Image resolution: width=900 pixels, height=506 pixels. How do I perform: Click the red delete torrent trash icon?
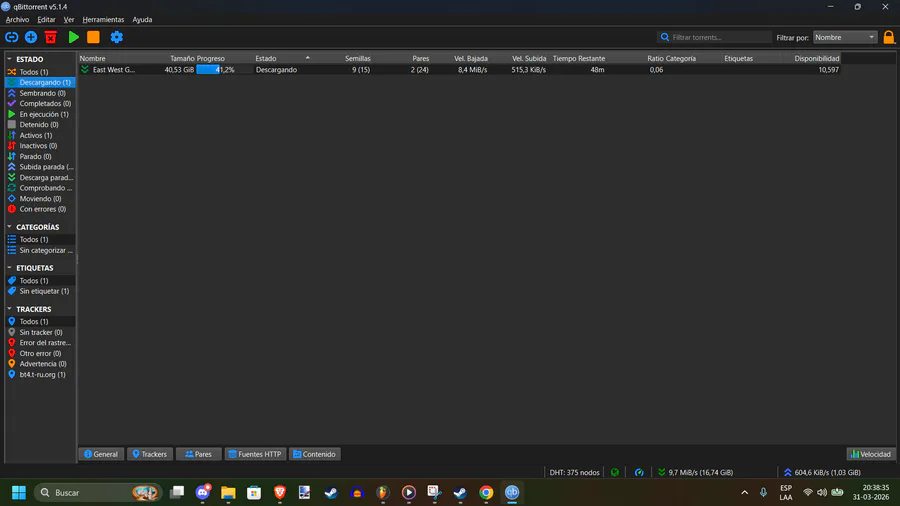[51, 37]
